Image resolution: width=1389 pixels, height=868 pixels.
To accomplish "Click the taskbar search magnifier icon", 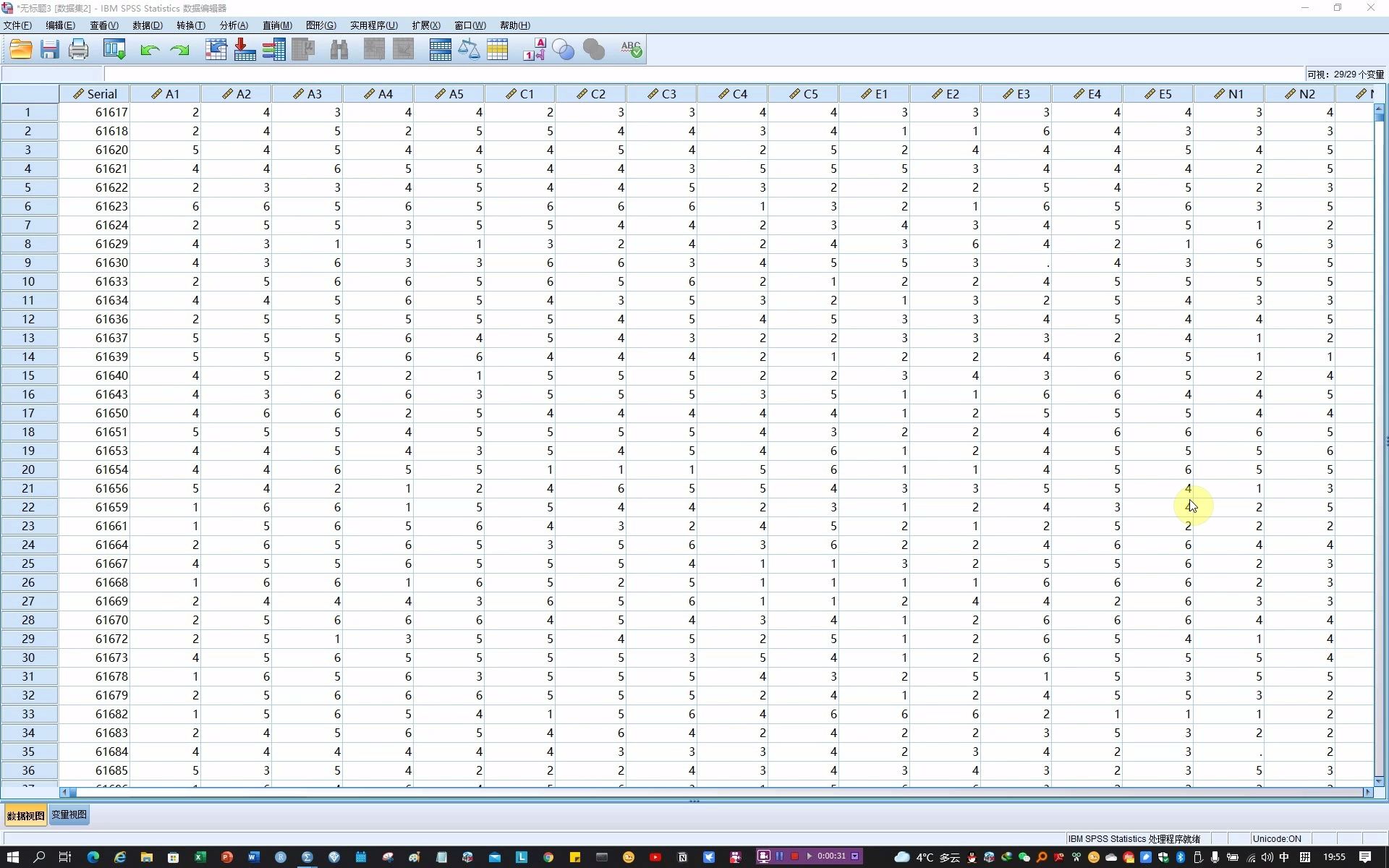I will (x=39, y=857).
